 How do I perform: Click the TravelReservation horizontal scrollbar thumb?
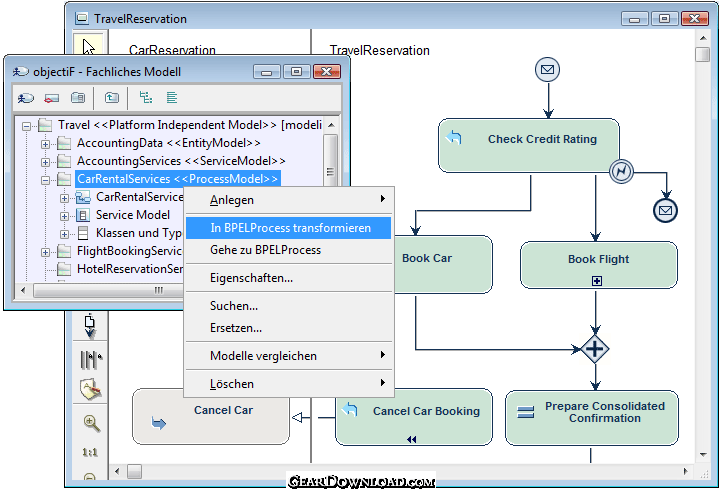[x=134, y=472]
